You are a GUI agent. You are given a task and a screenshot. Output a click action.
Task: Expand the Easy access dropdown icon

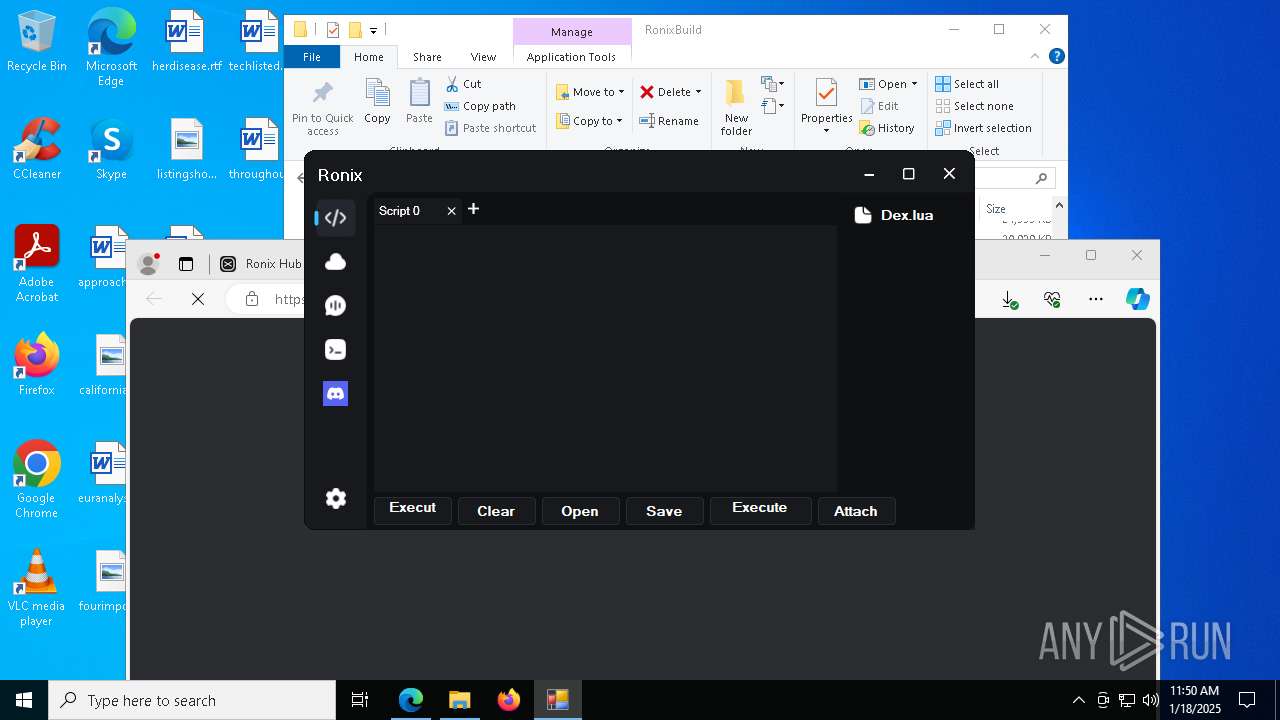click(773, 105)
